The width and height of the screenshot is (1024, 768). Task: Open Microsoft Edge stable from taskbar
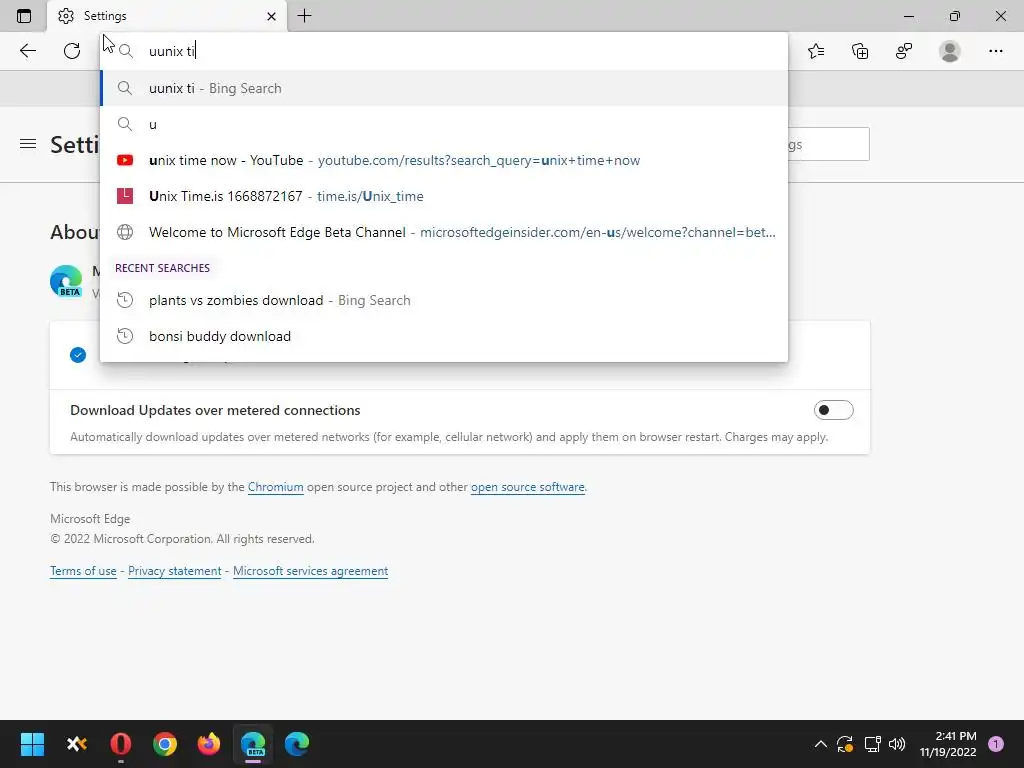pos(297,744)
